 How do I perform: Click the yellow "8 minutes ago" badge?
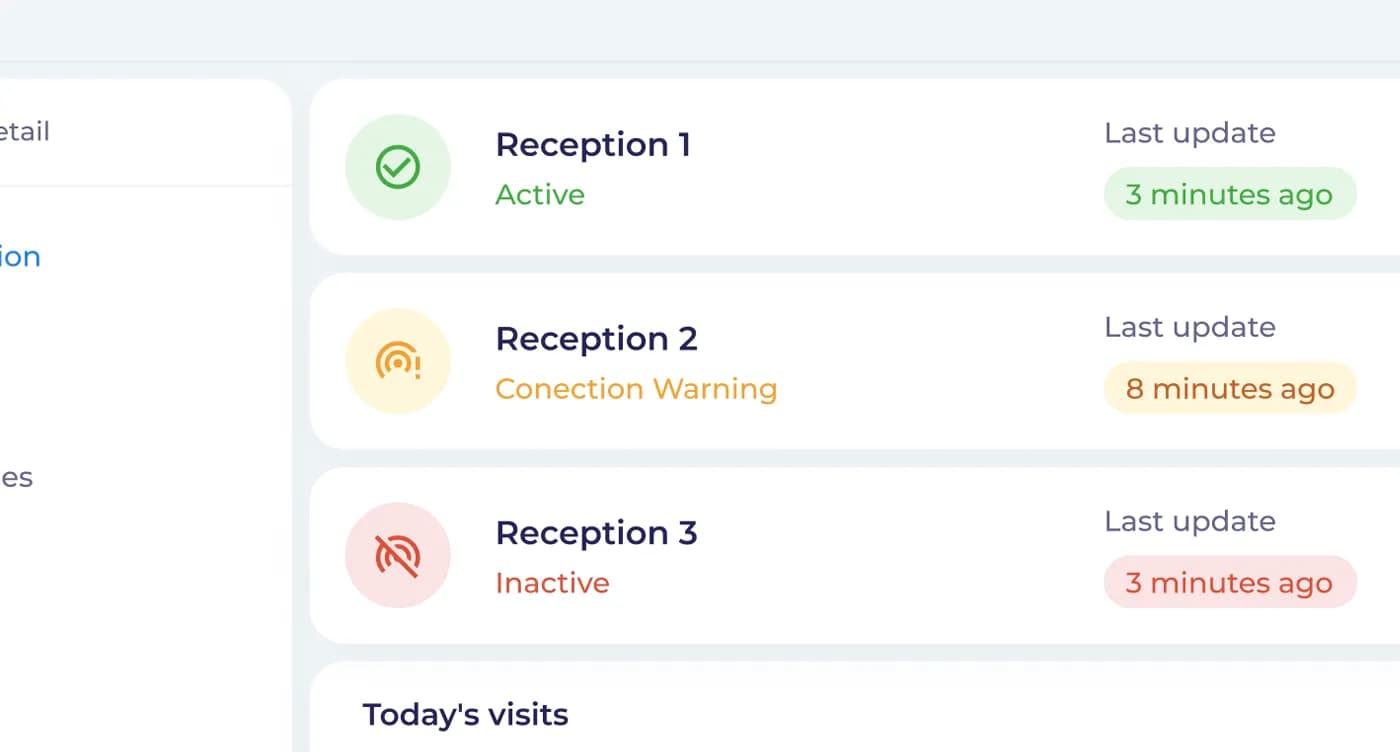(1229, 388)
